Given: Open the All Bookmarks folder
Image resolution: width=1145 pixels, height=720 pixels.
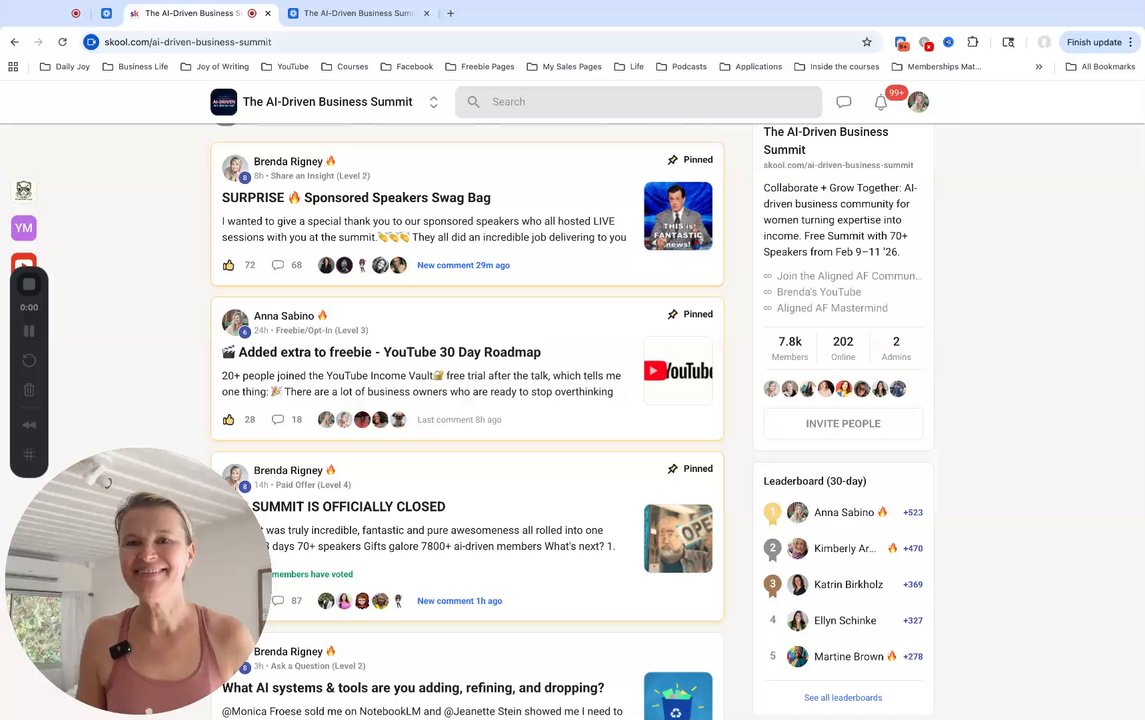Looking at the screenshot, I should click(1100, 66).
